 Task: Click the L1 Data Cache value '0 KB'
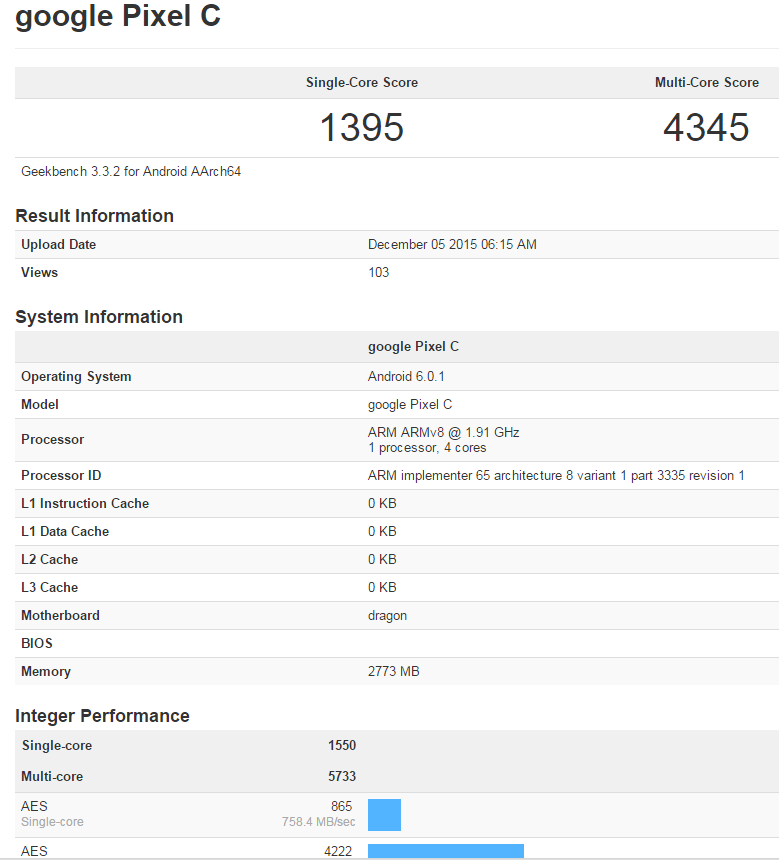[382, 531]
